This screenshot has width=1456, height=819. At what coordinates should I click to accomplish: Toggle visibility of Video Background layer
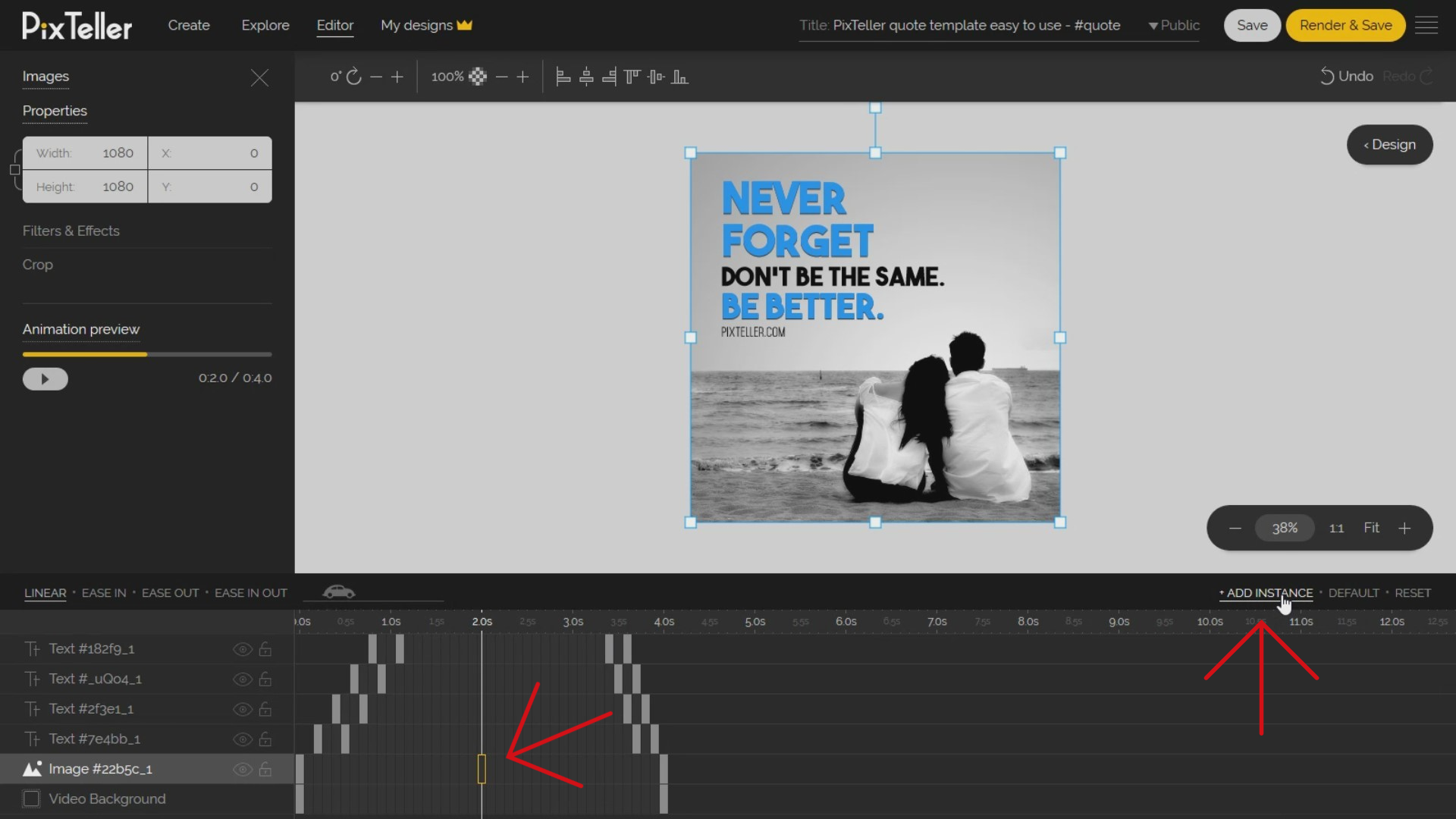(x=242, y=798)
